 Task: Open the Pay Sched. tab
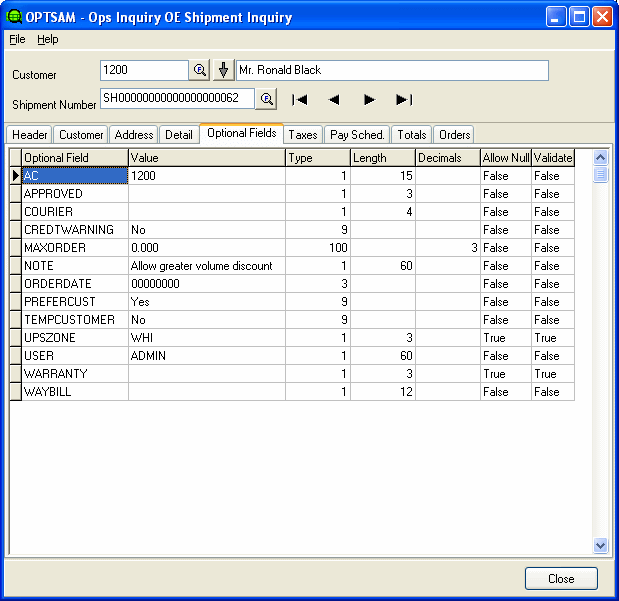pos(357,135)
